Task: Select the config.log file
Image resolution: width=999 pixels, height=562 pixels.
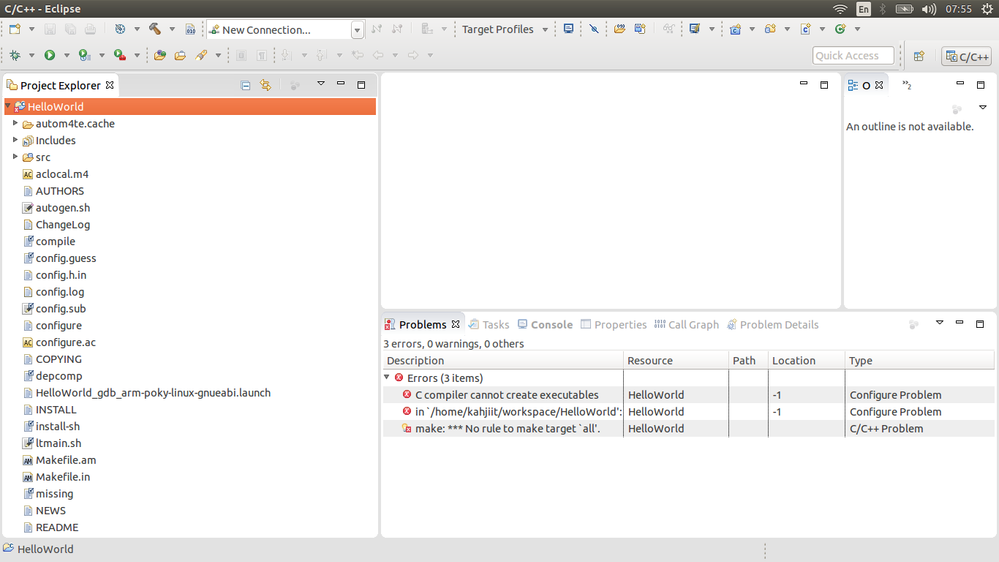Action: (x=60, y=292)
